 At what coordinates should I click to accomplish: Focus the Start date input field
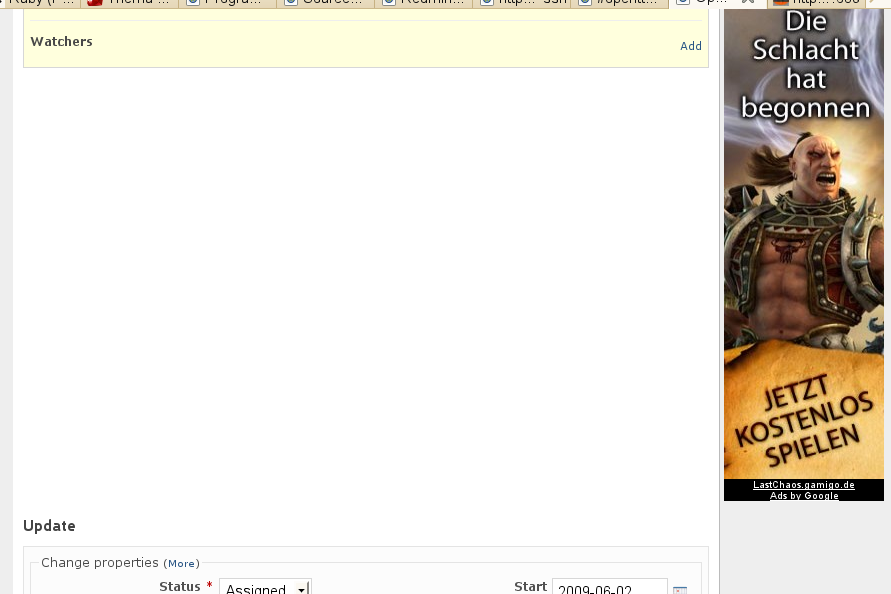click(x=610, y=587)
